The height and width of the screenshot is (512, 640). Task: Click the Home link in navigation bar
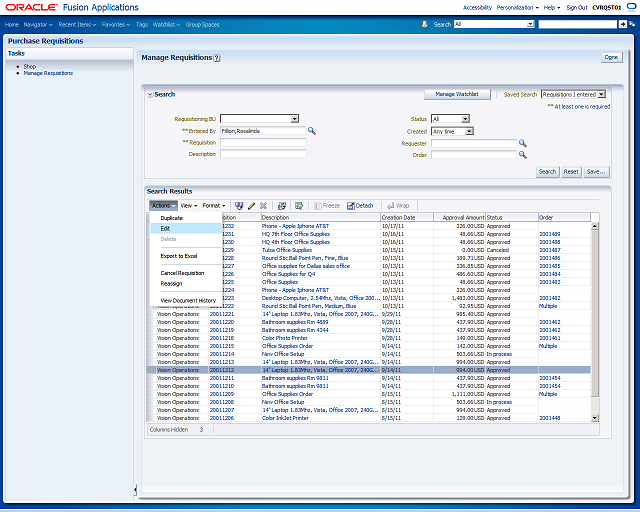12,24
